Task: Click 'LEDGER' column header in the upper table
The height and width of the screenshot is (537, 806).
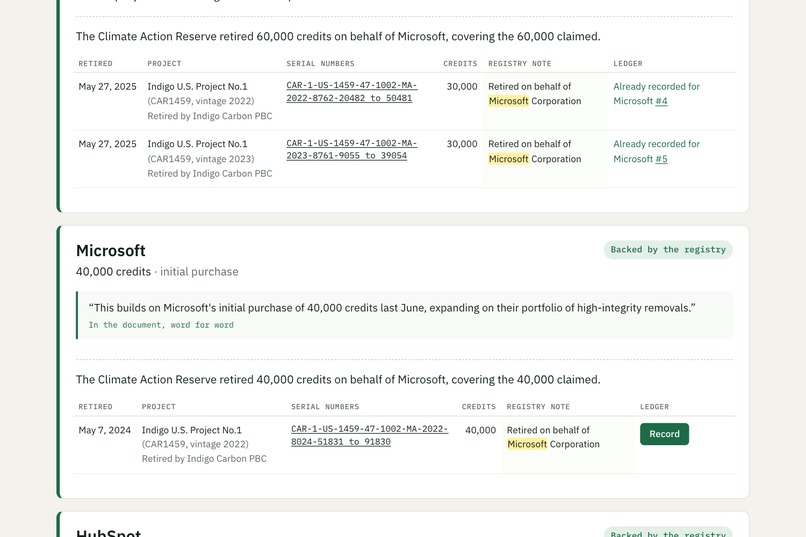Action: point(628,64)
